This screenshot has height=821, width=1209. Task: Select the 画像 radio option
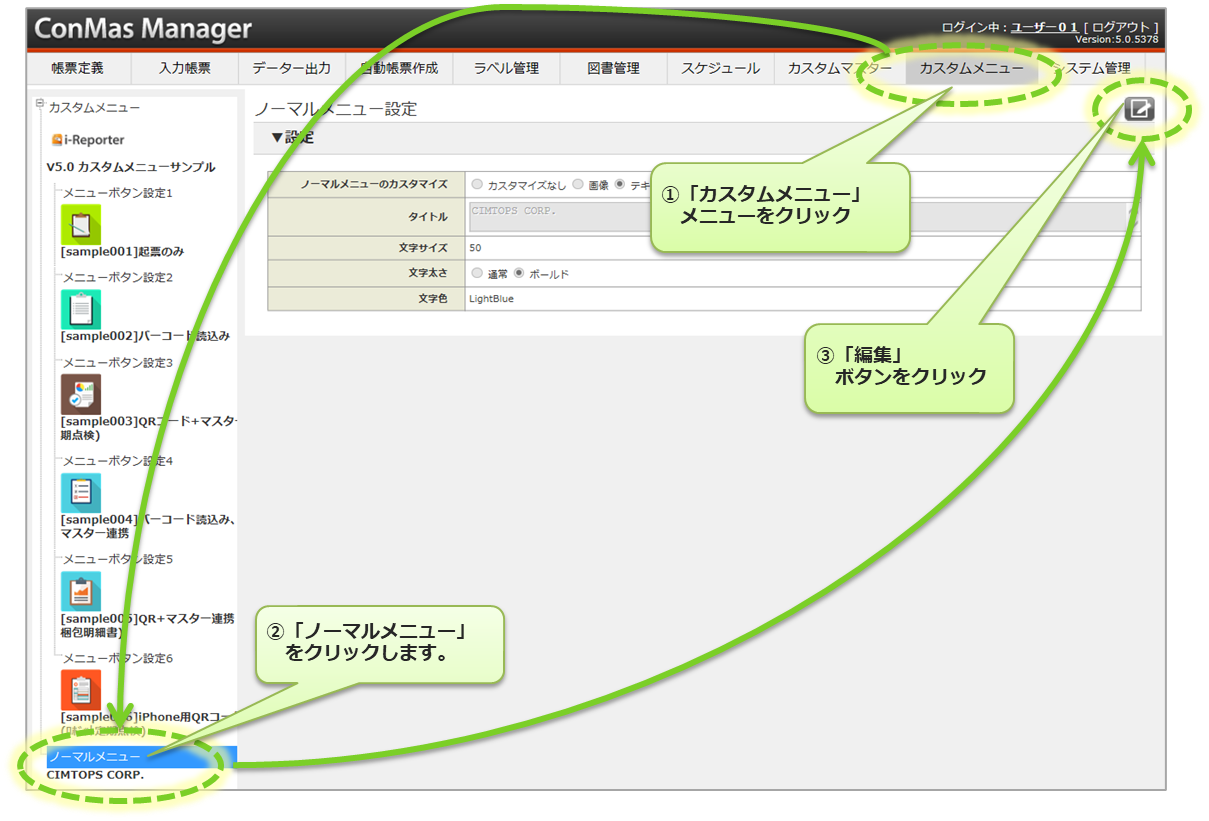[579, 185]
